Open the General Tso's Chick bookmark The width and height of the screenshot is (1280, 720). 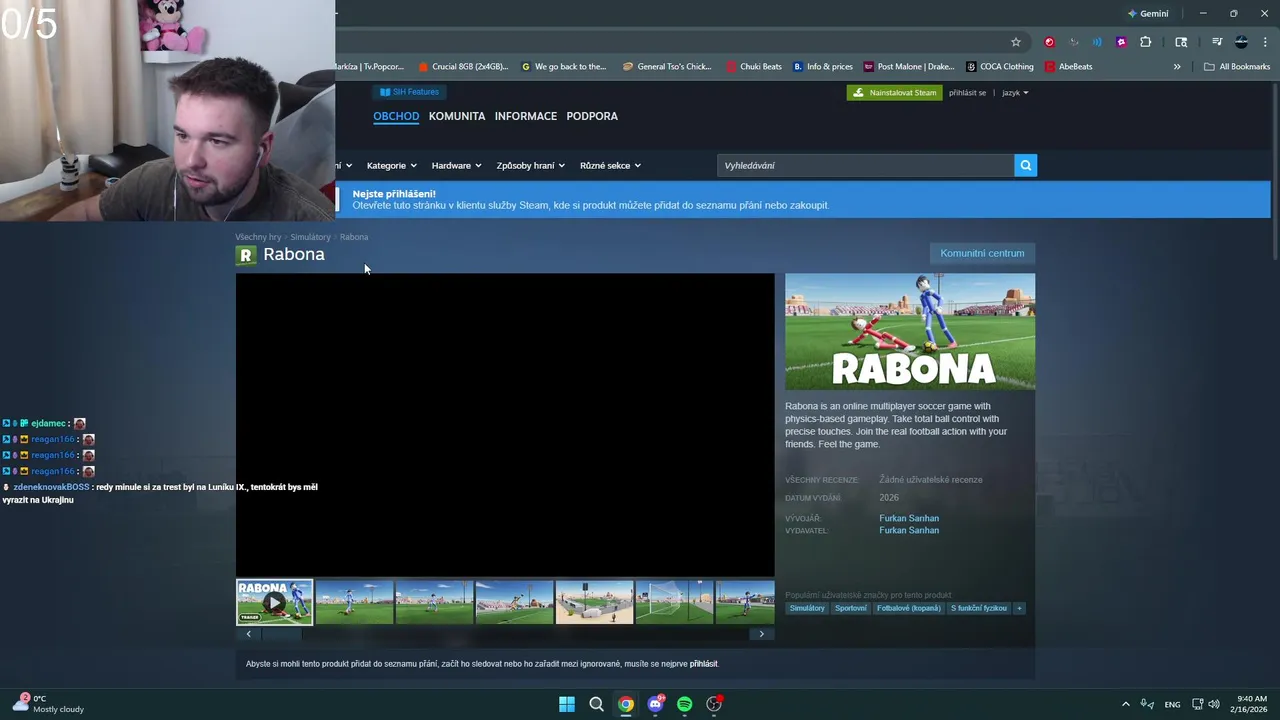coord(667,67)
